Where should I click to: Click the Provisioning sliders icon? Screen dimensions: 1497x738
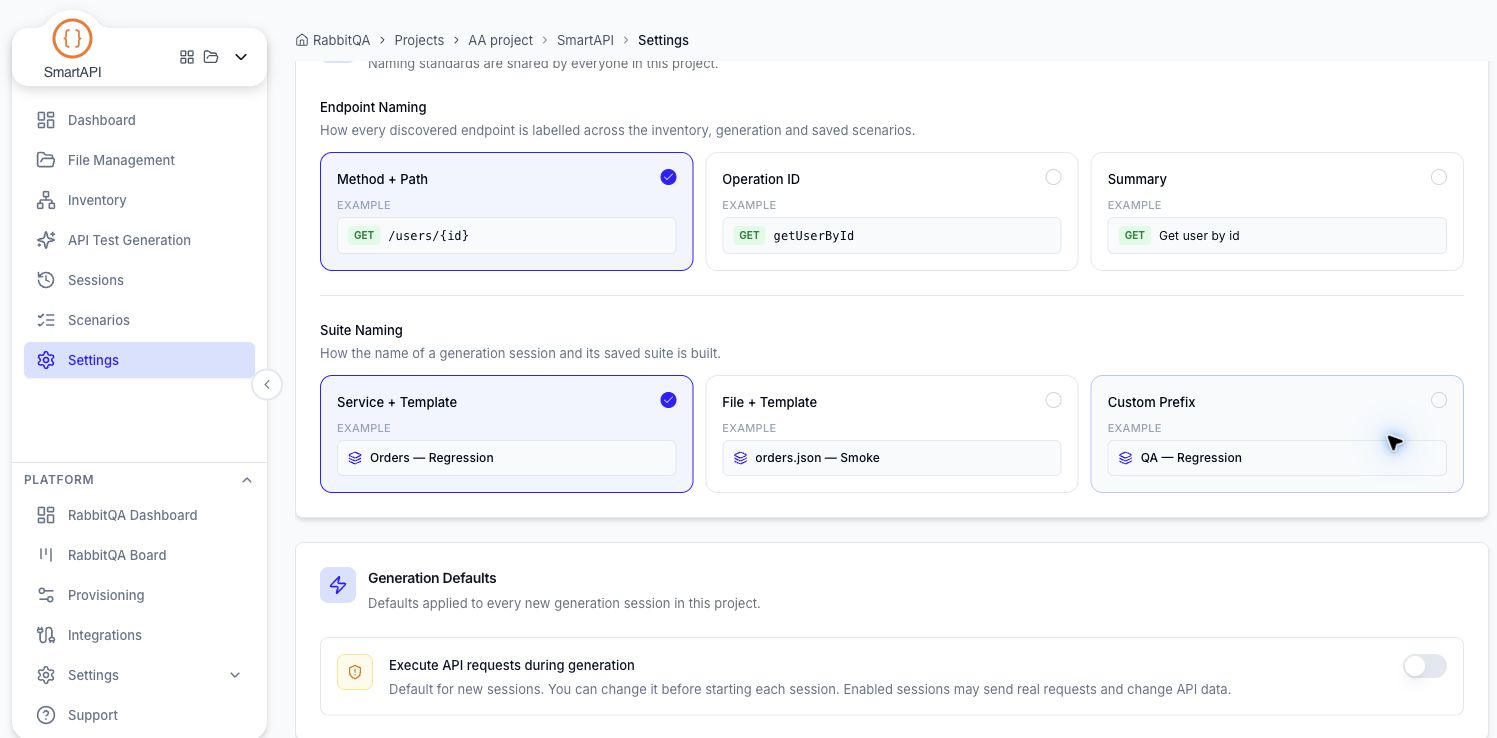tap(46, 595)
